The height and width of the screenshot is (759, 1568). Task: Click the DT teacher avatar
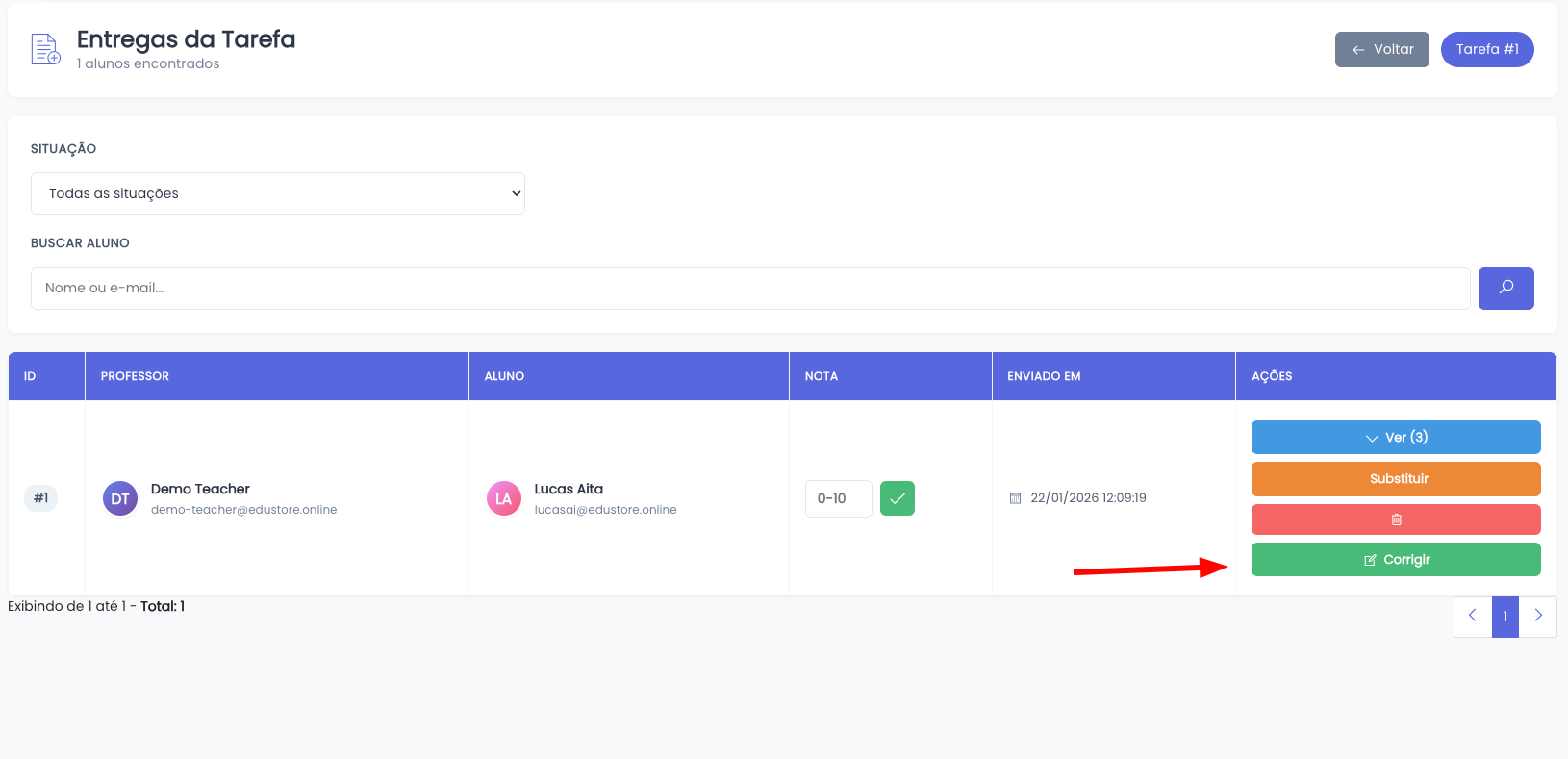[120, 498]
